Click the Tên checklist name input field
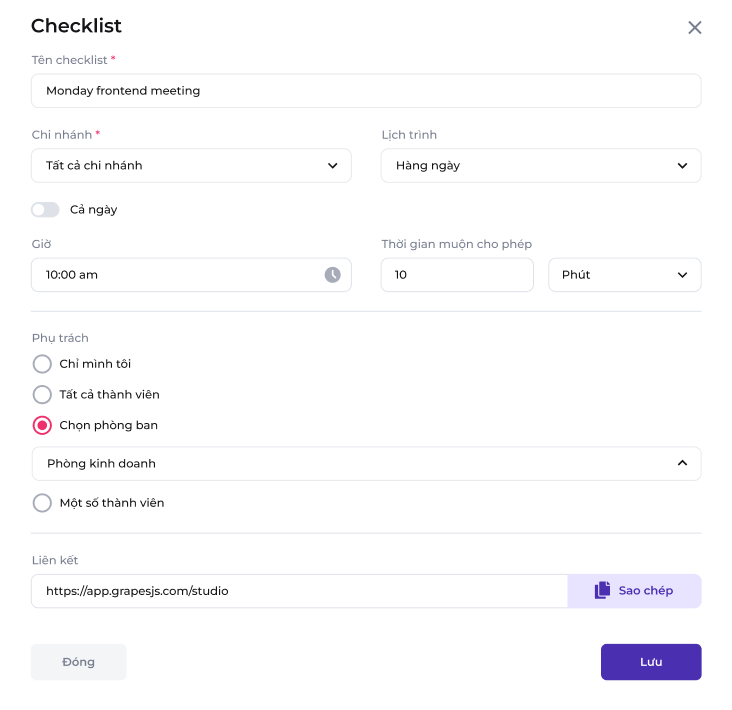732x710 pixels. (366, 91)
